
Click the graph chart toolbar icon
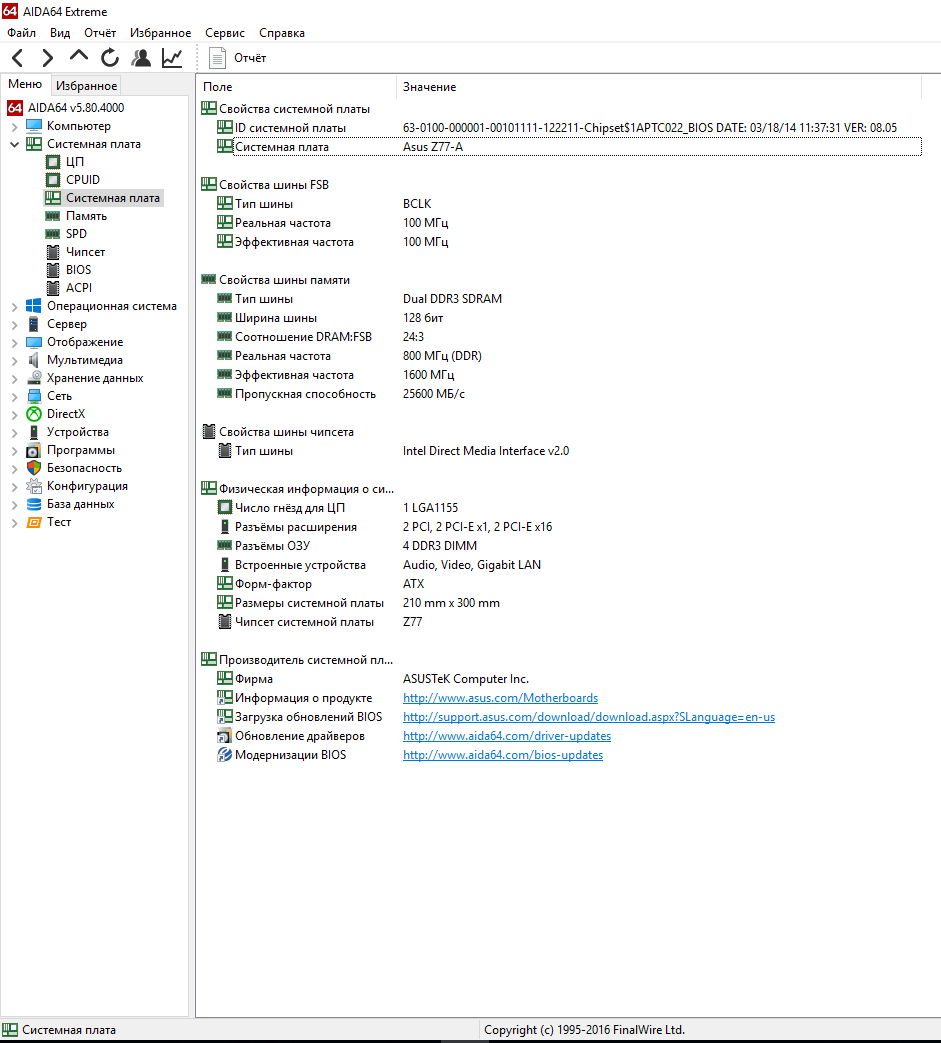pos(172,58)
